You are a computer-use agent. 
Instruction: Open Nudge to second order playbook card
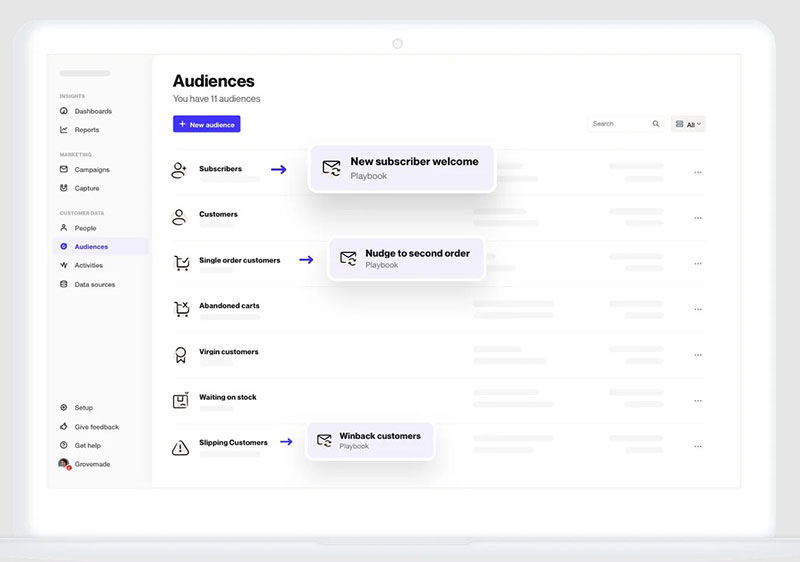tap(406, 259)
